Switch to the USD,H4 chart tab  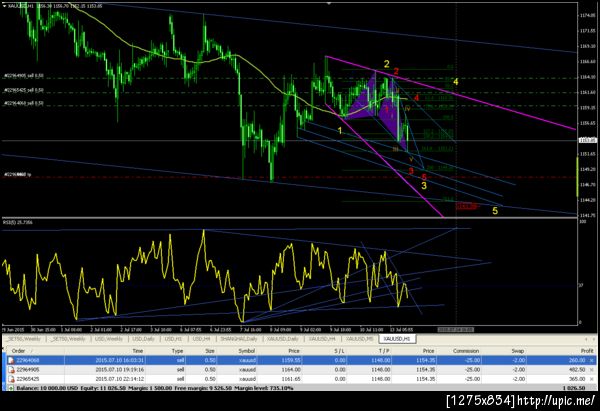(201, 339)
